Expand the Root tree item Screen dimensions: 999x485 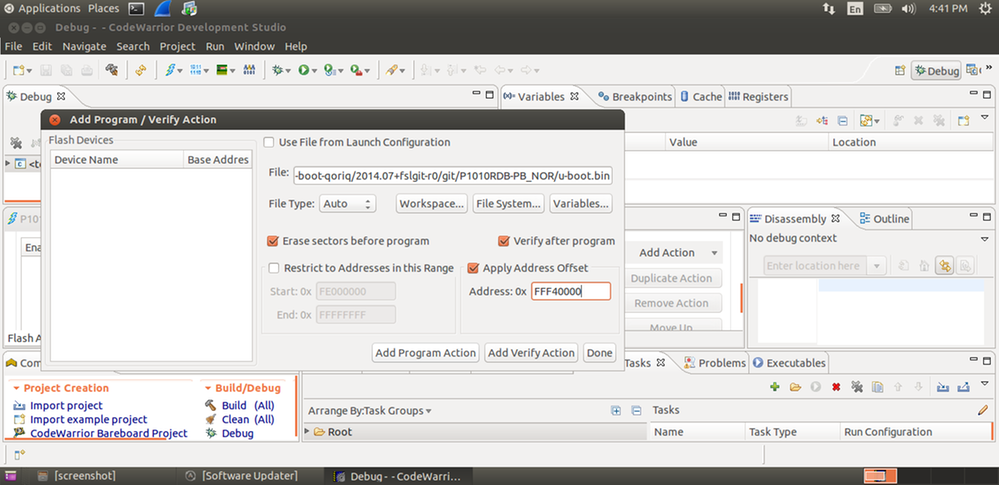307,431
